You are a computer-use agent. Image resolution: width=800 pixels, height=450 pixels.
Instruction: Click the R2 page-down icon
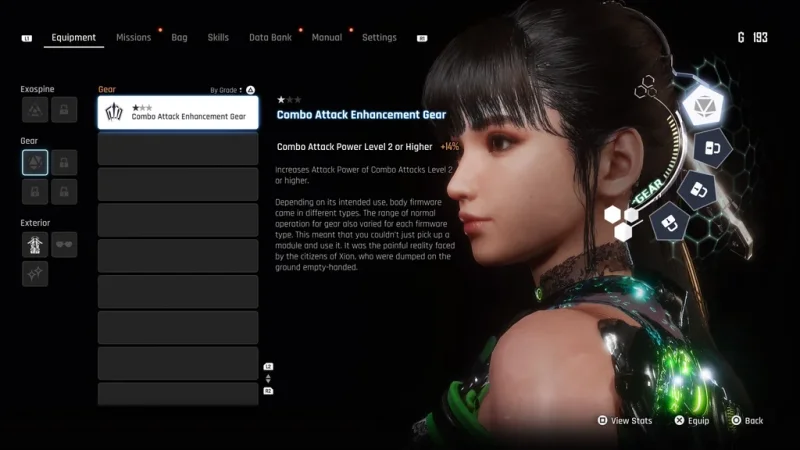(x=268, y=391)
